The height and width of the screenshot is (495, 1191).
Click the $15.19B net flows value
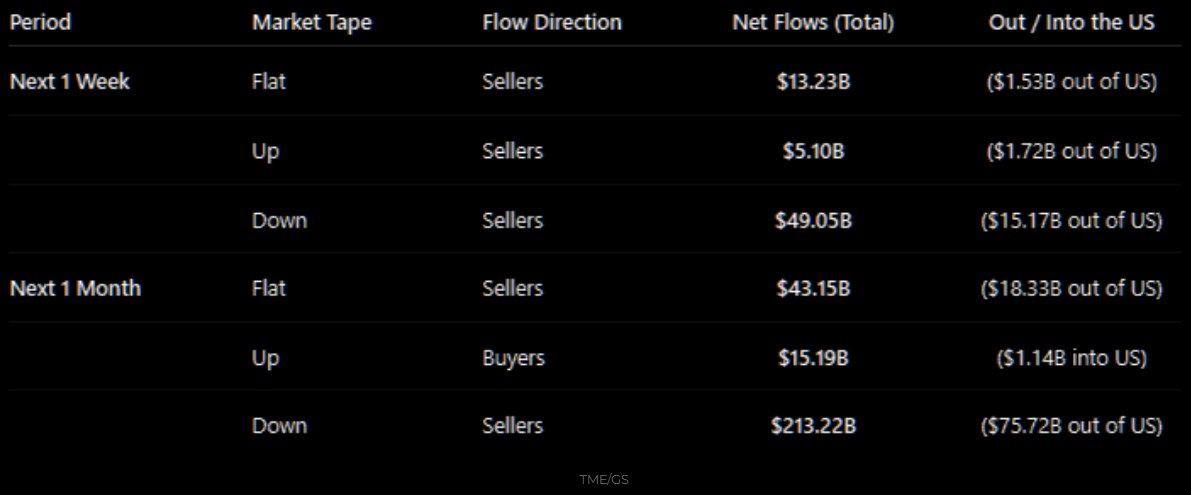(813, 357)
